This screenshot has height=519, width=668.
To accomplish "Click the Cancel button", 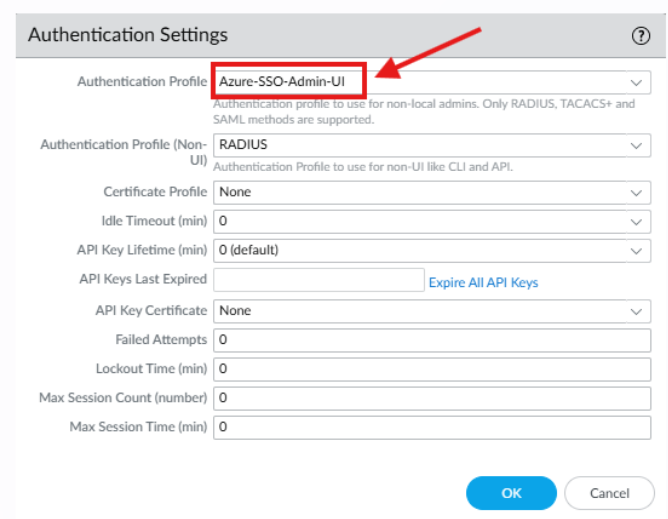I will click(x=609, y=493).
